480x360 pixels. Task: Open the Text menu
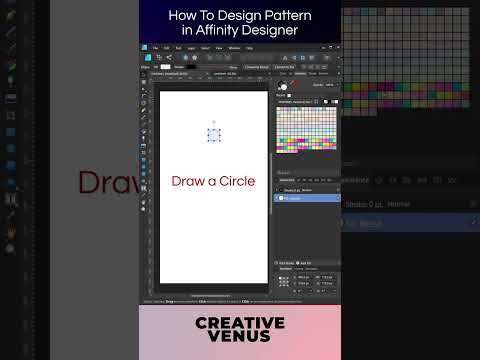(x=179, y=48)
